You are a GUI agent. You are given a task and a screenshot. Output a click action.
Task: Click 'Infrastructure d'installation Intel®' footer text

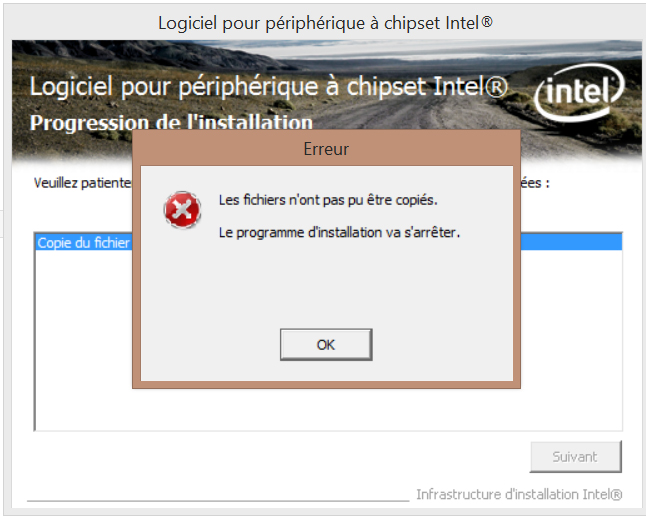tap(519, 494)
